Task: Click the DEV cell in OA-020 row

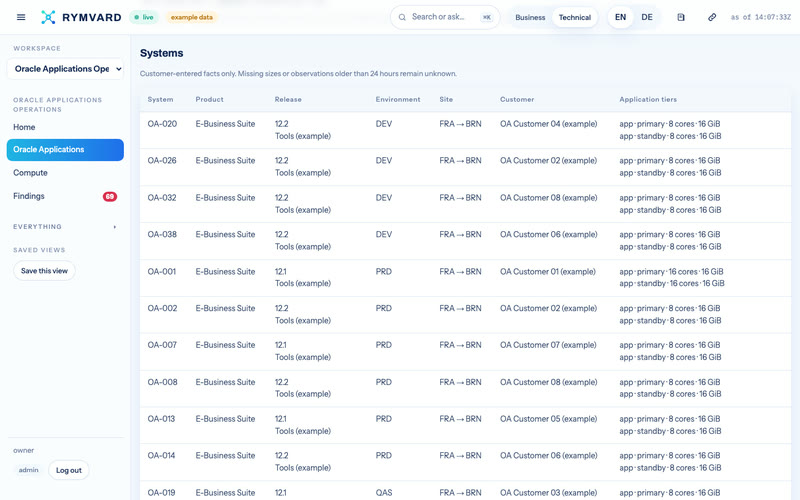Action: point(384,124)
